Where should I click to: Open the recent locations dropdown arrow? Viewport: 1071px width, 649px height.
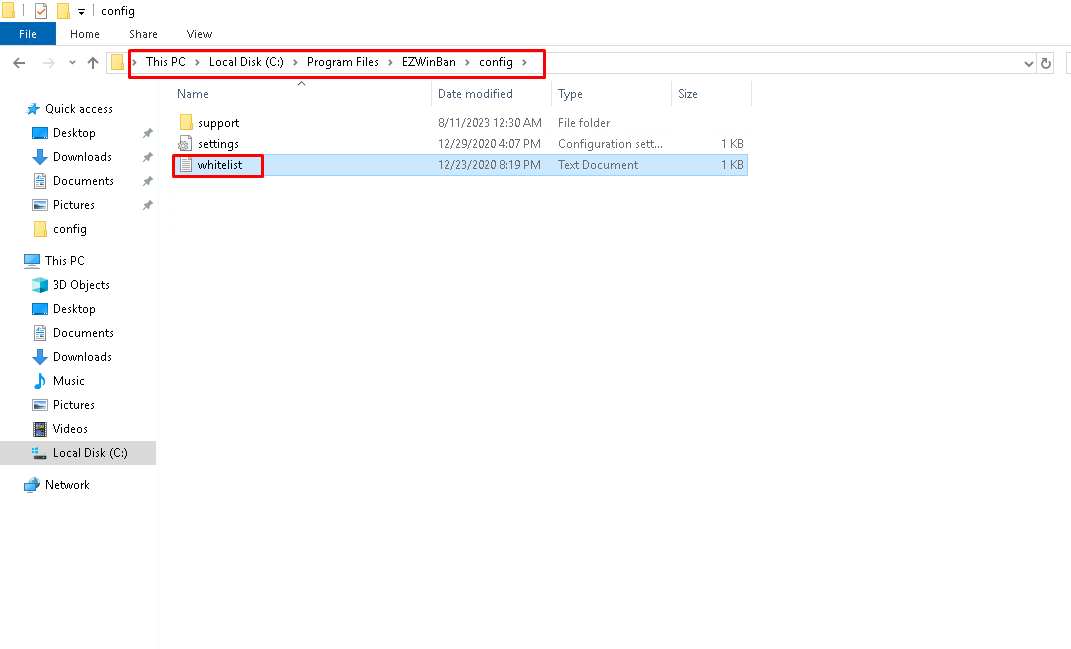[x=70, y=62]
